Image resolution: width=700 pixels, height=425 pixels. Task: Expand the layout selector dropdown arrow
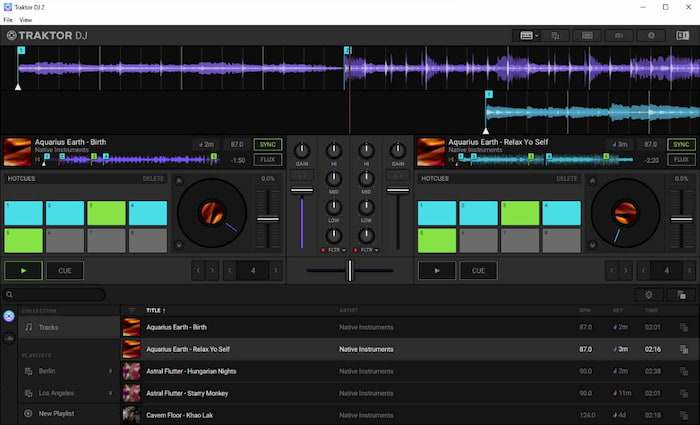(x=536, y=36)
